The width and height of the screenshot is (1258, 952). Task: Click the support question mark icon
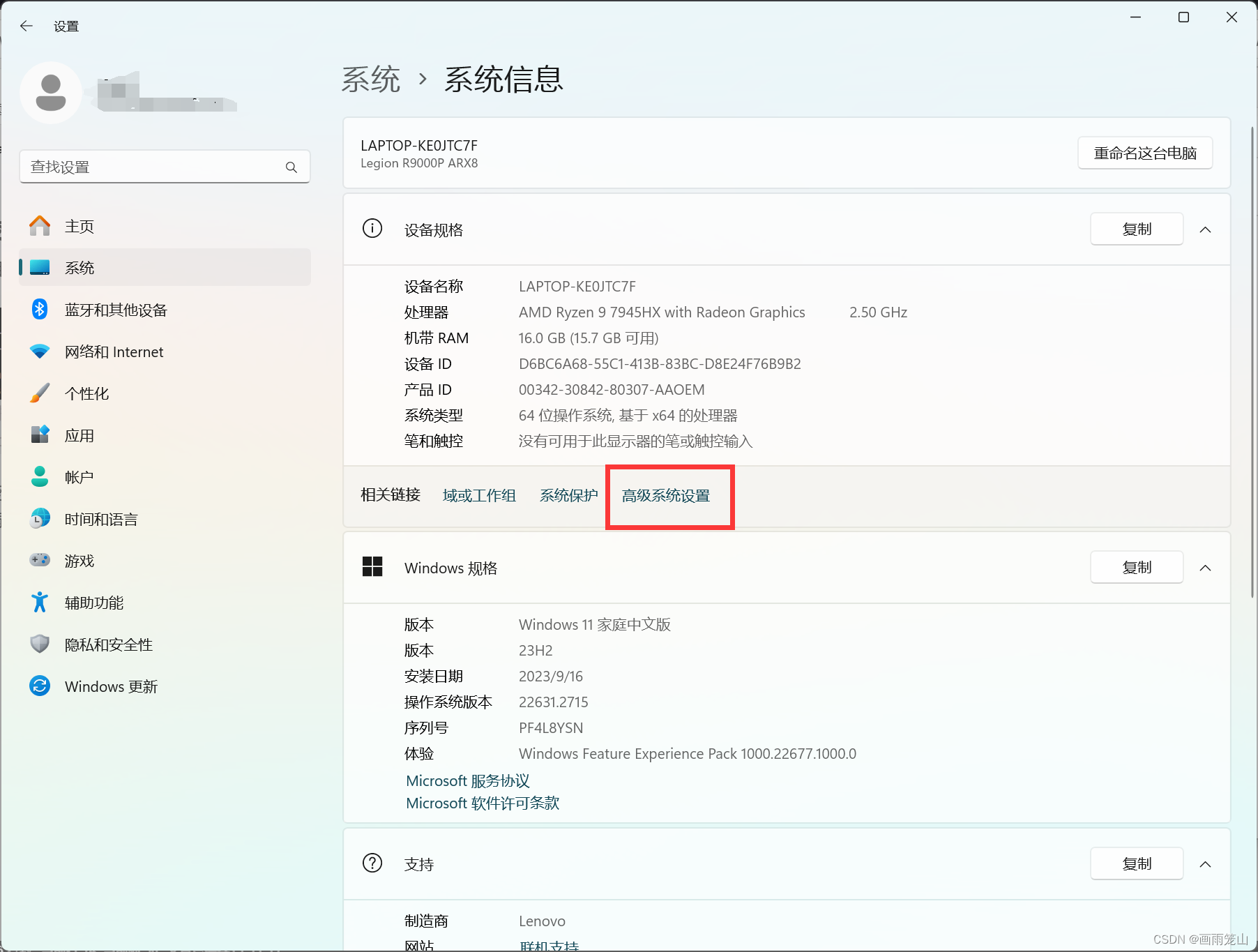[x=372, y=863]
